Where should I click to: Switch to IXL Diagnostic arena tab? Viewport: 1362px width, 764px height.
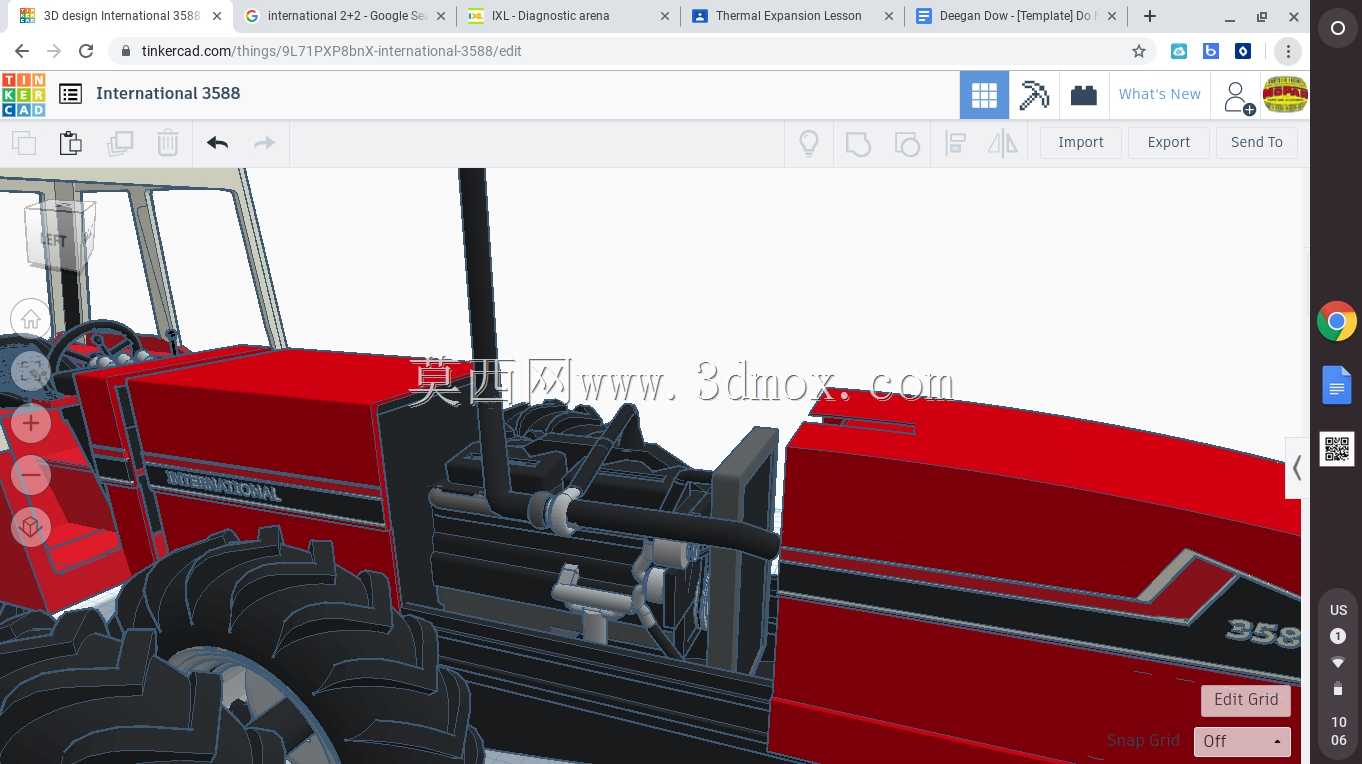click(568, 16)
